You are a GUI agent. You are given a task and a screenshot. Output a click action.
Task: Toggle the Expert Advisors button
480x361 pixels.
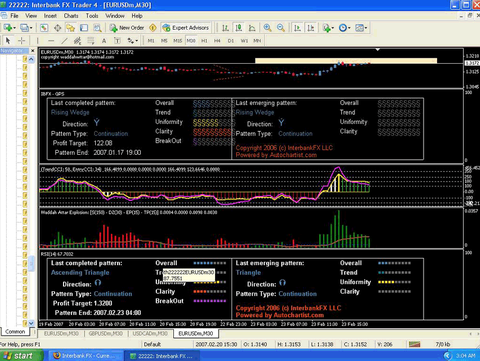(186, 28)
